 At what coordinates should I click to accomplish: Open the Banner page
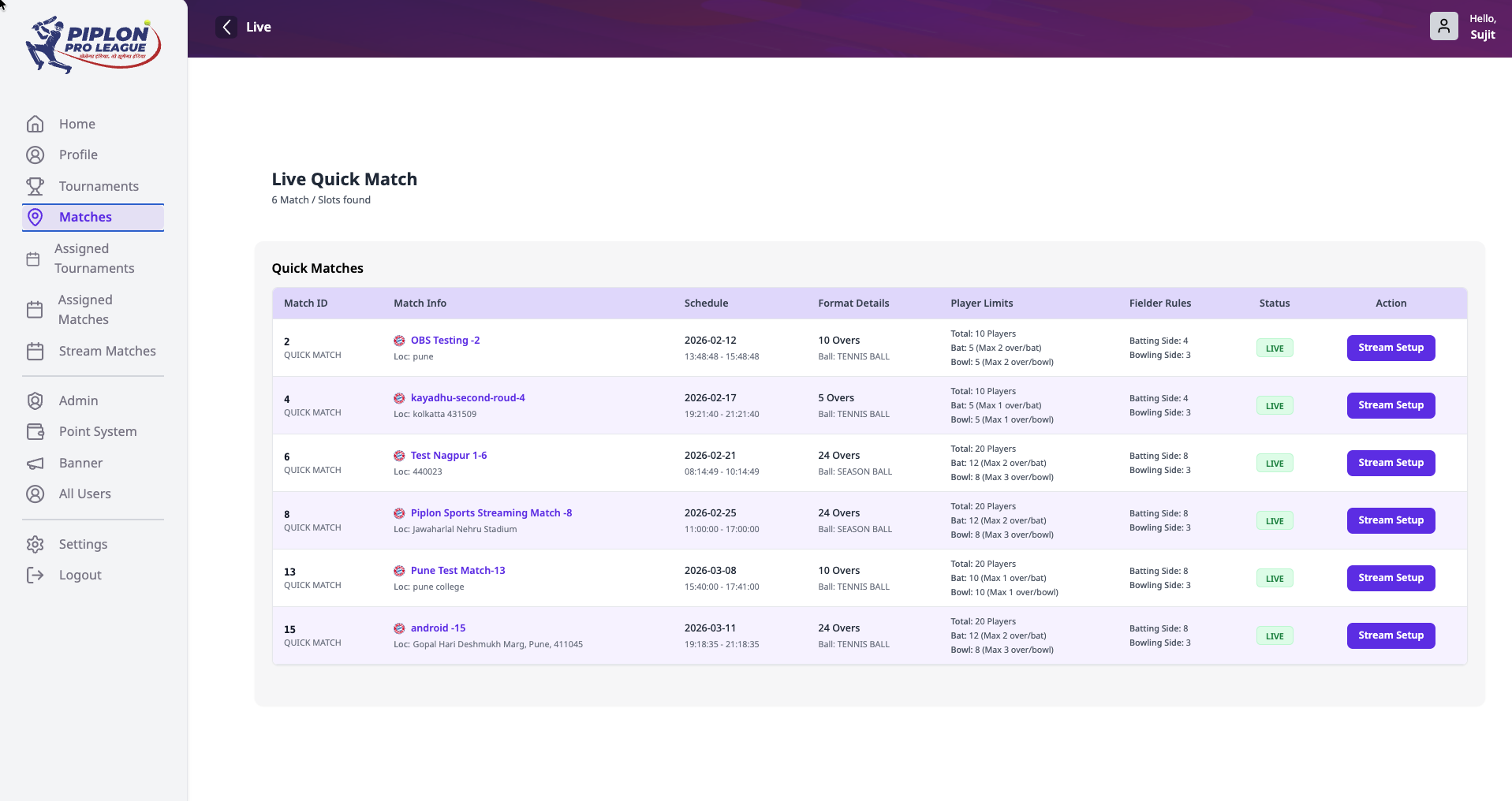pyautogui.click(x=93, y=463)
